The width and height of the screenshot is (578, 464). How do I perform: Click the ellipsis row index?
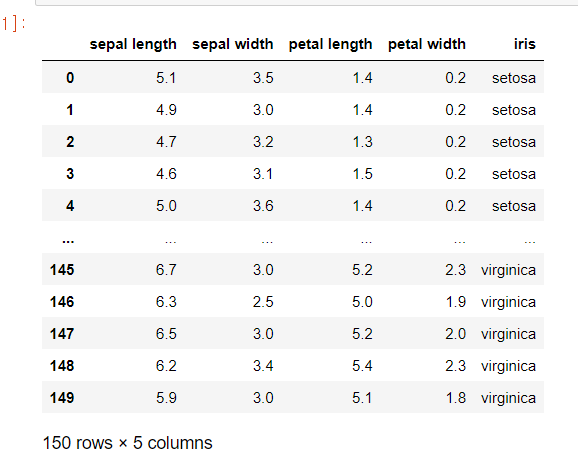tap(68, 241)
